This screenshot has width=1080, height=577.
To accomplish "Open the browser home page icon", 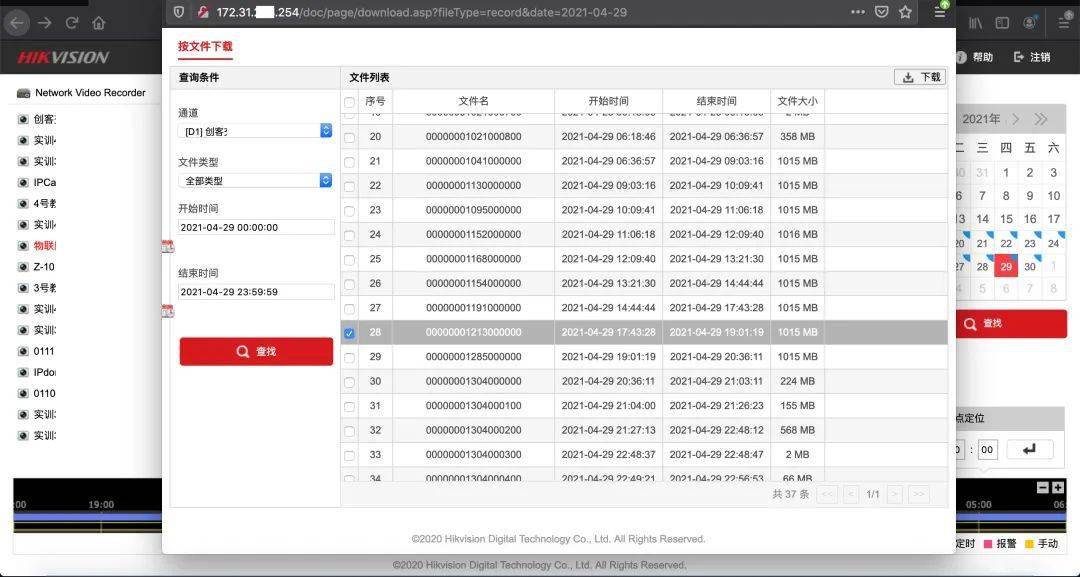I will (x=98, y=23).
